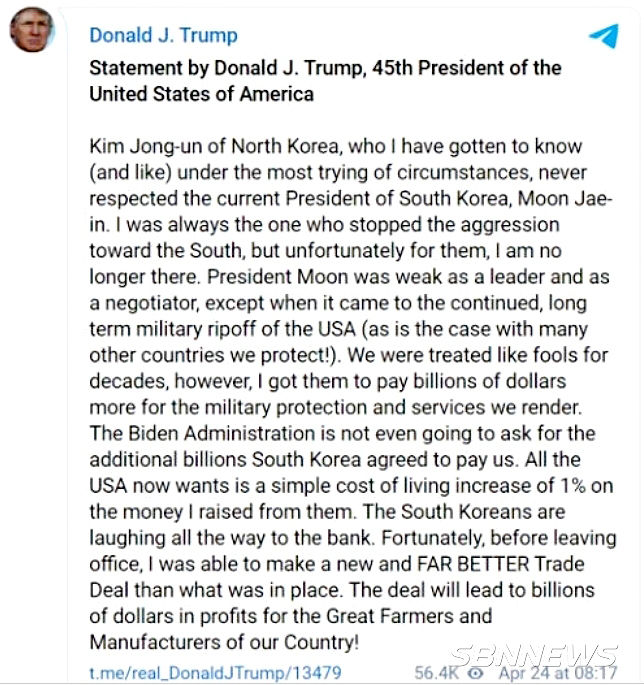Click the eye views icon
This screenshot has height=685, width=644.
[476, 673]
